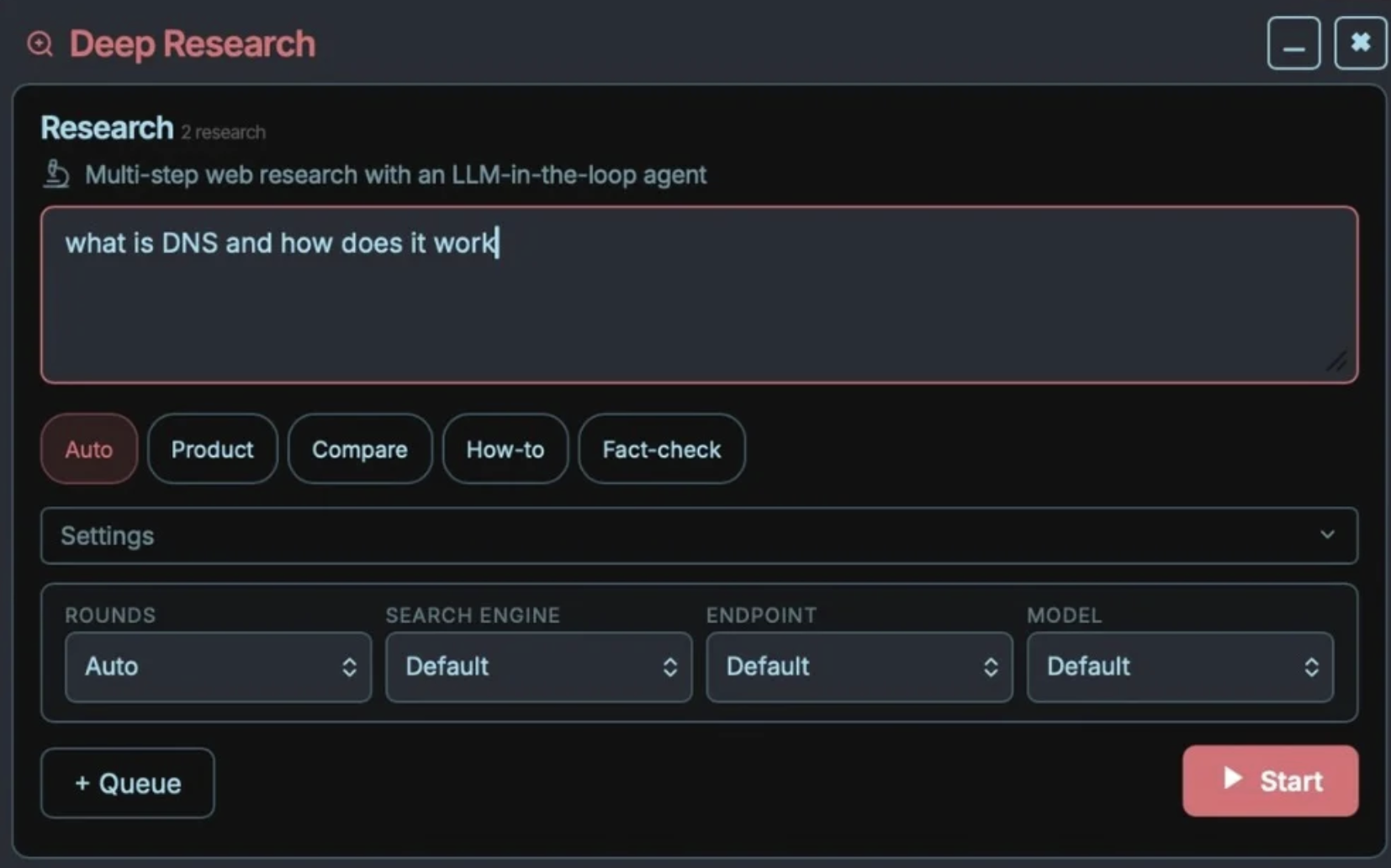Minimize the Deep Research panel

click(1293, 43)
